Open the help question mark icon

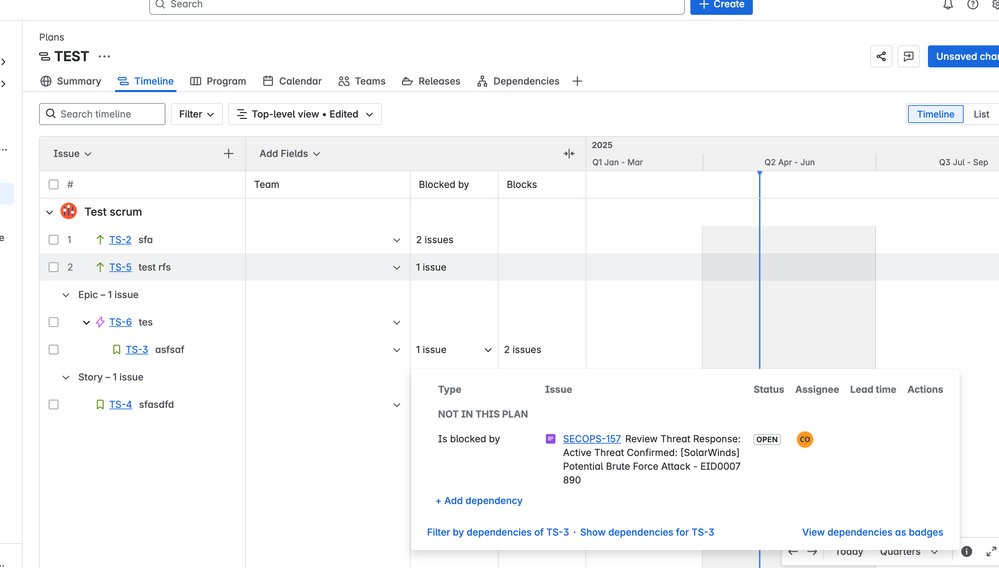[972, 4]
